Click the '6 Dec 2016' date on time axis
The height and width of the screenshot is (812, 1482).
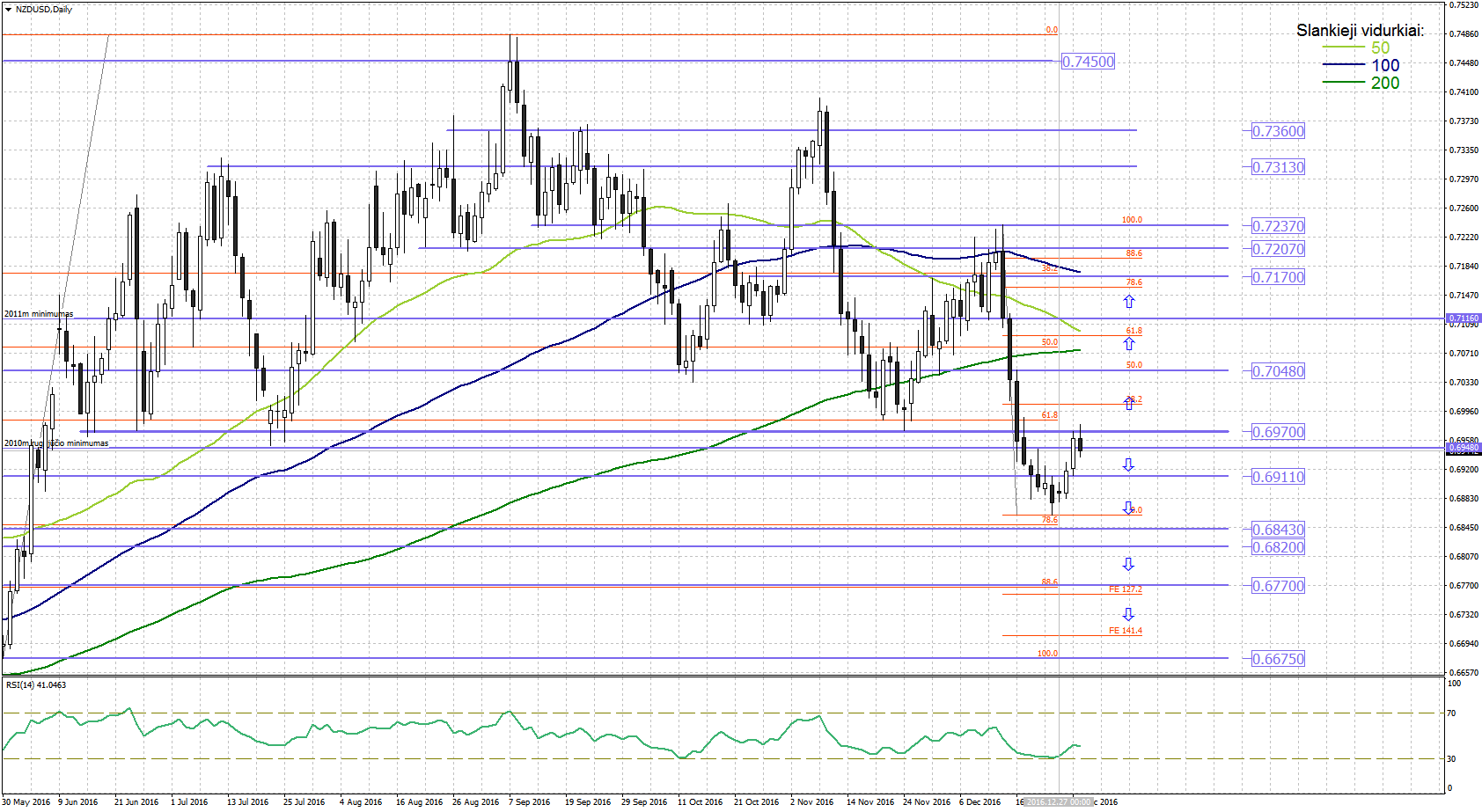point(980,802)
